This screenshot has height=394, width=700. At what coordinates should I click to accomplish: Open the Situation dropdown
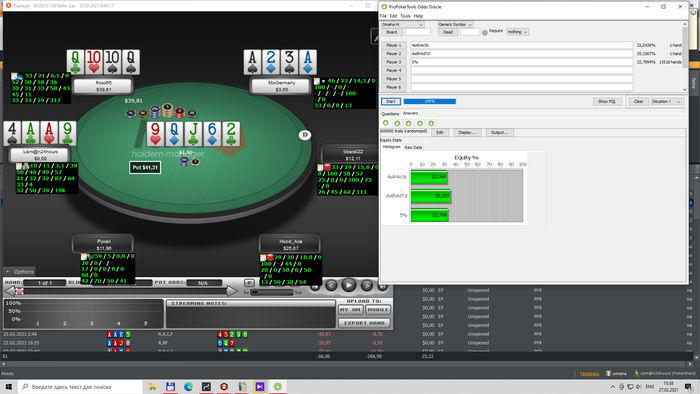pos(666,102)
